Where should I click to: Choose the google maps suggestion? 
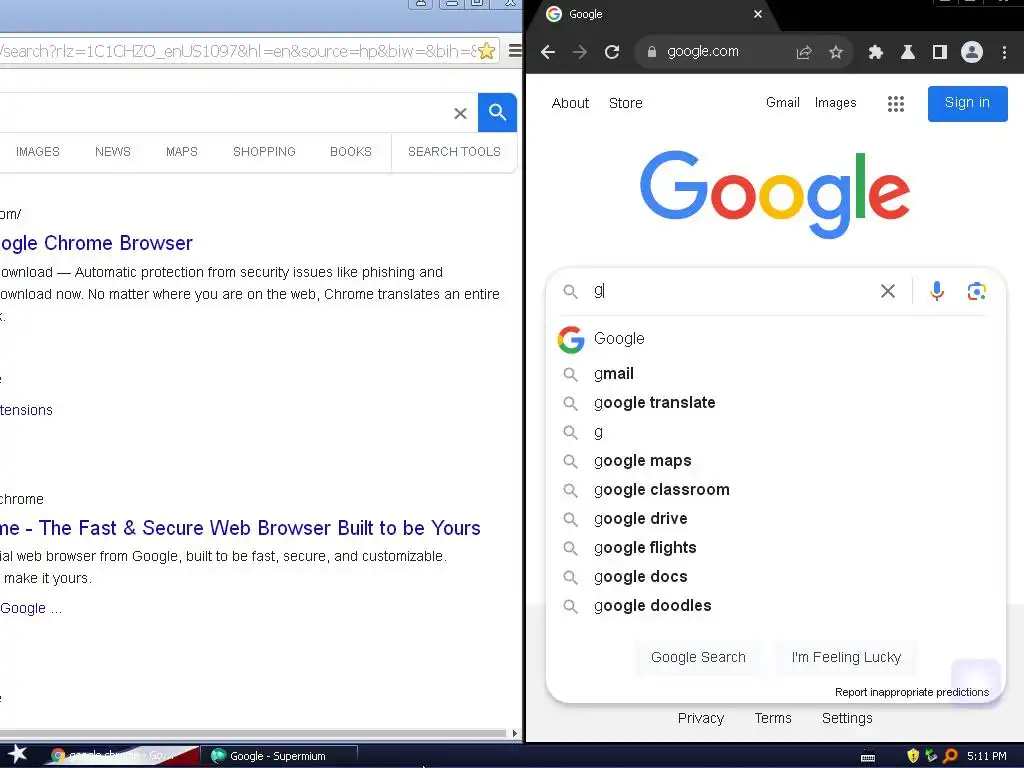pyautogui.click(x=775, y=461)
